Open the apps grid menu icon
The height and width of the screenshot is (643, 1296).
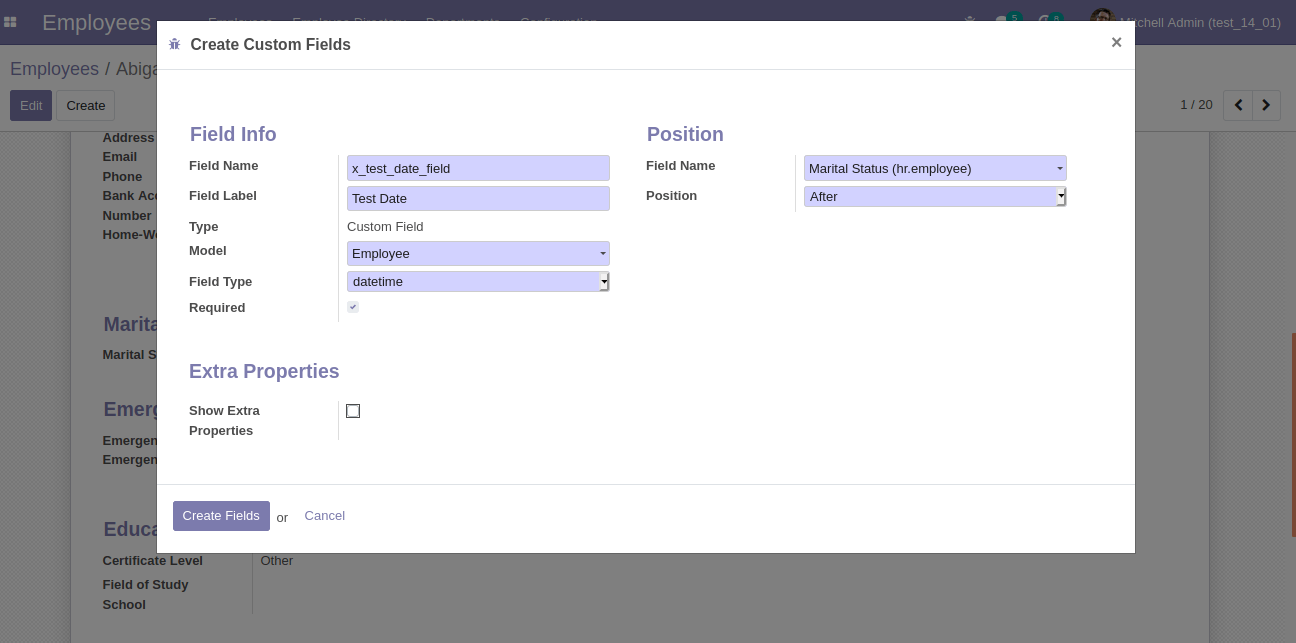[x=10, y=22]
